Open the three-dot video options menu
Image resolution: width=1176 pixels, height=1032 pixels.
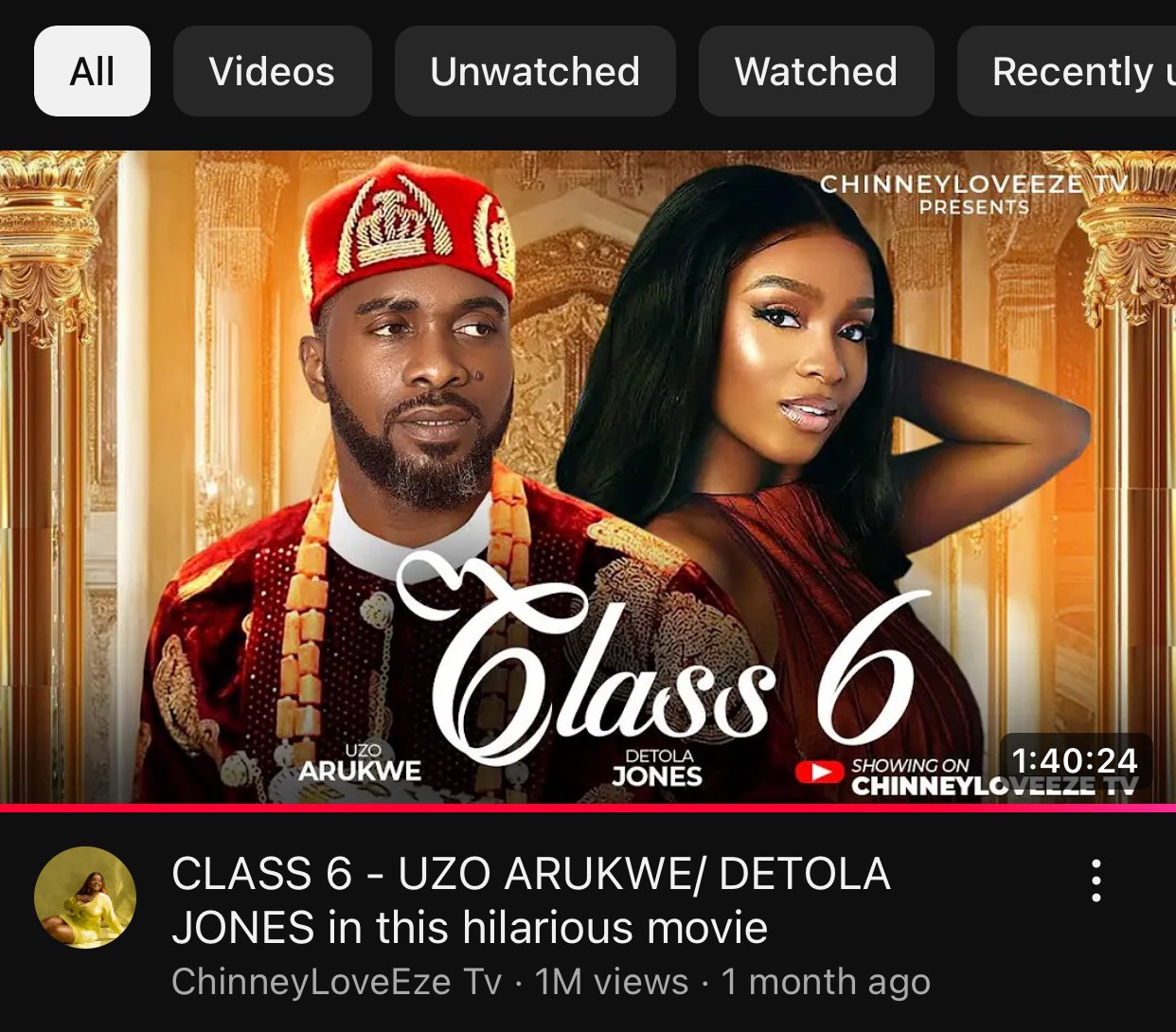pyautogui.click(x=1096, y=881)
